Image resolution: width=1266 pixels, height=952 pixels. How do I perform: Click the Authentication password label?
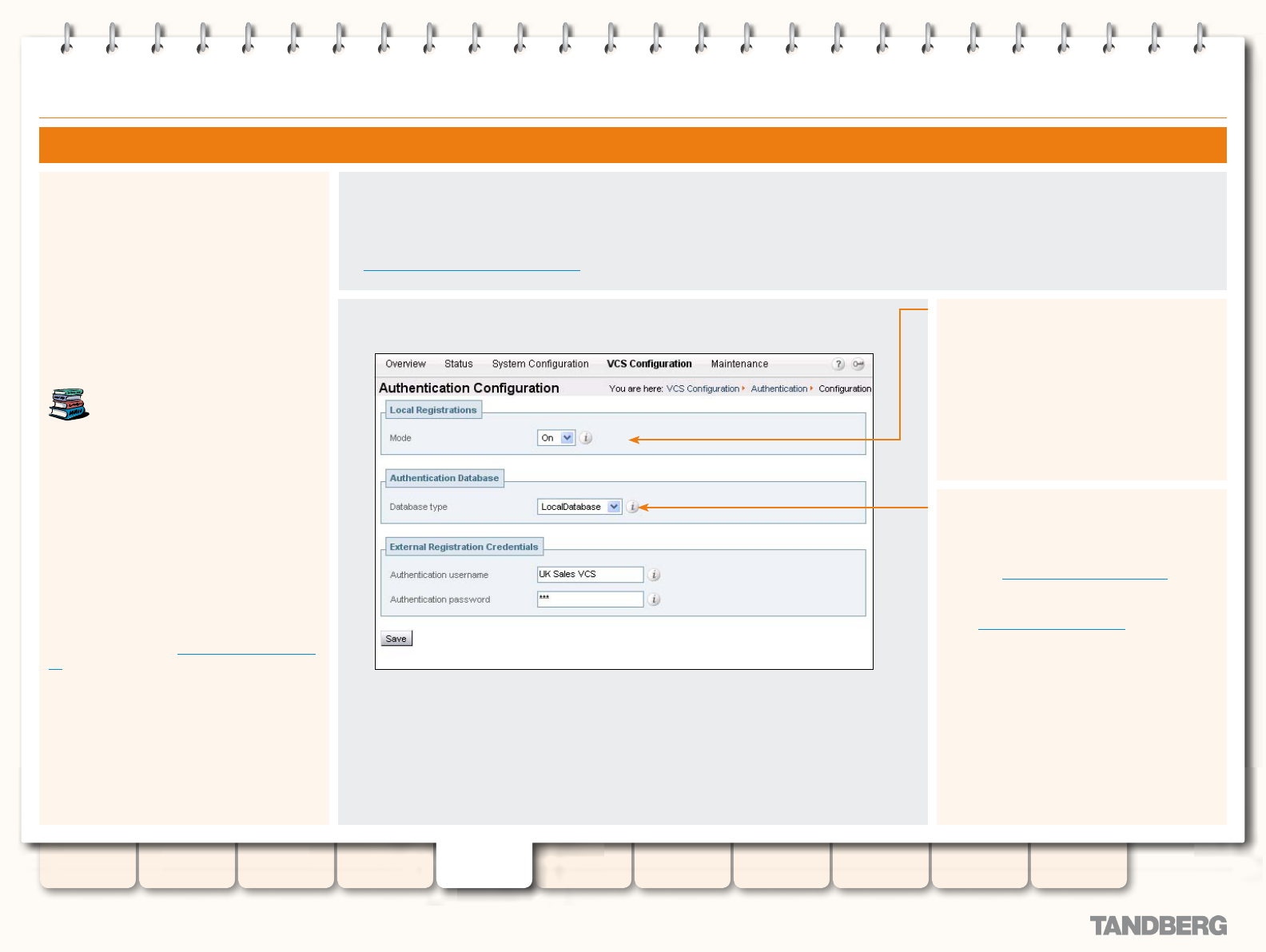tap(440, 599)
